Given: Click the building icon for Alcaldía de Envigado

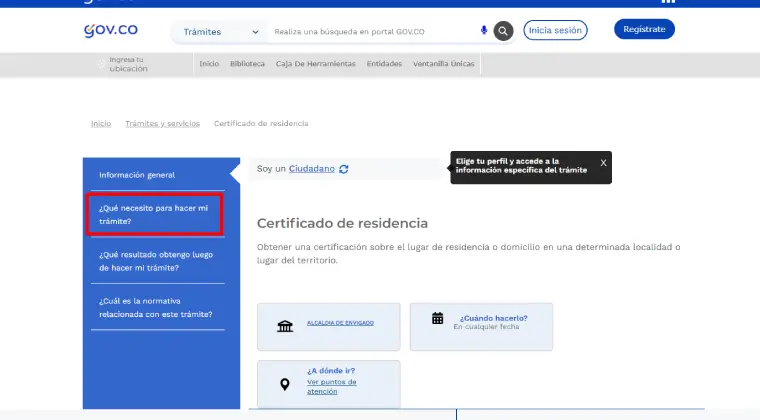Looking at the screenshot, I should coord(285,326).
